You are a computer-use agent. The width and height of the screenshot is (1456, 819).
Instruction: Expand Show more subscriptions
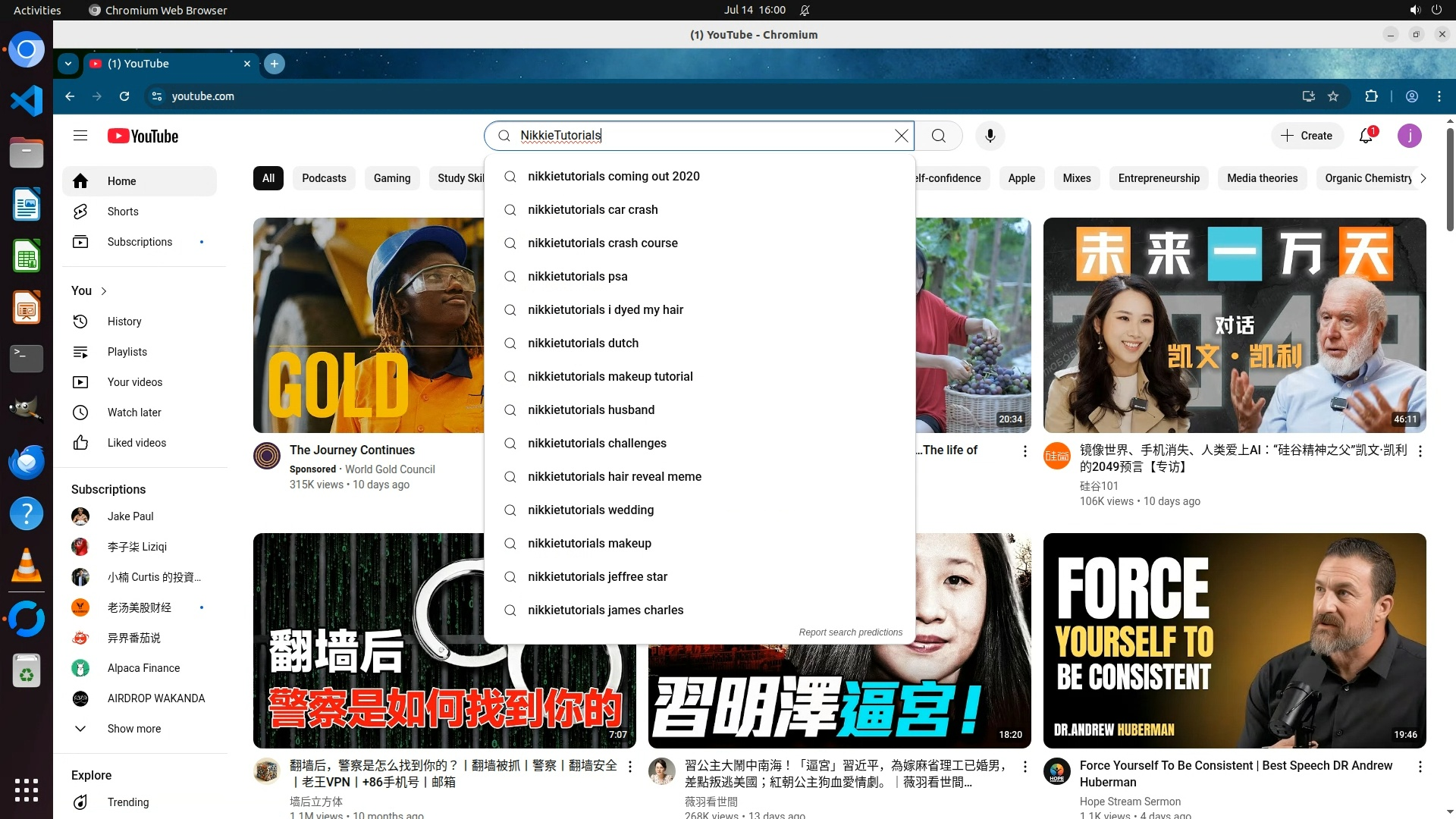tap(133, 729)
